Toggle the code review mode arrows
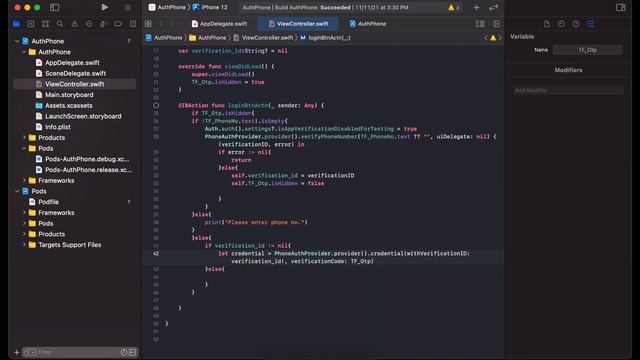The image size is (640, 360). [493, 7]
